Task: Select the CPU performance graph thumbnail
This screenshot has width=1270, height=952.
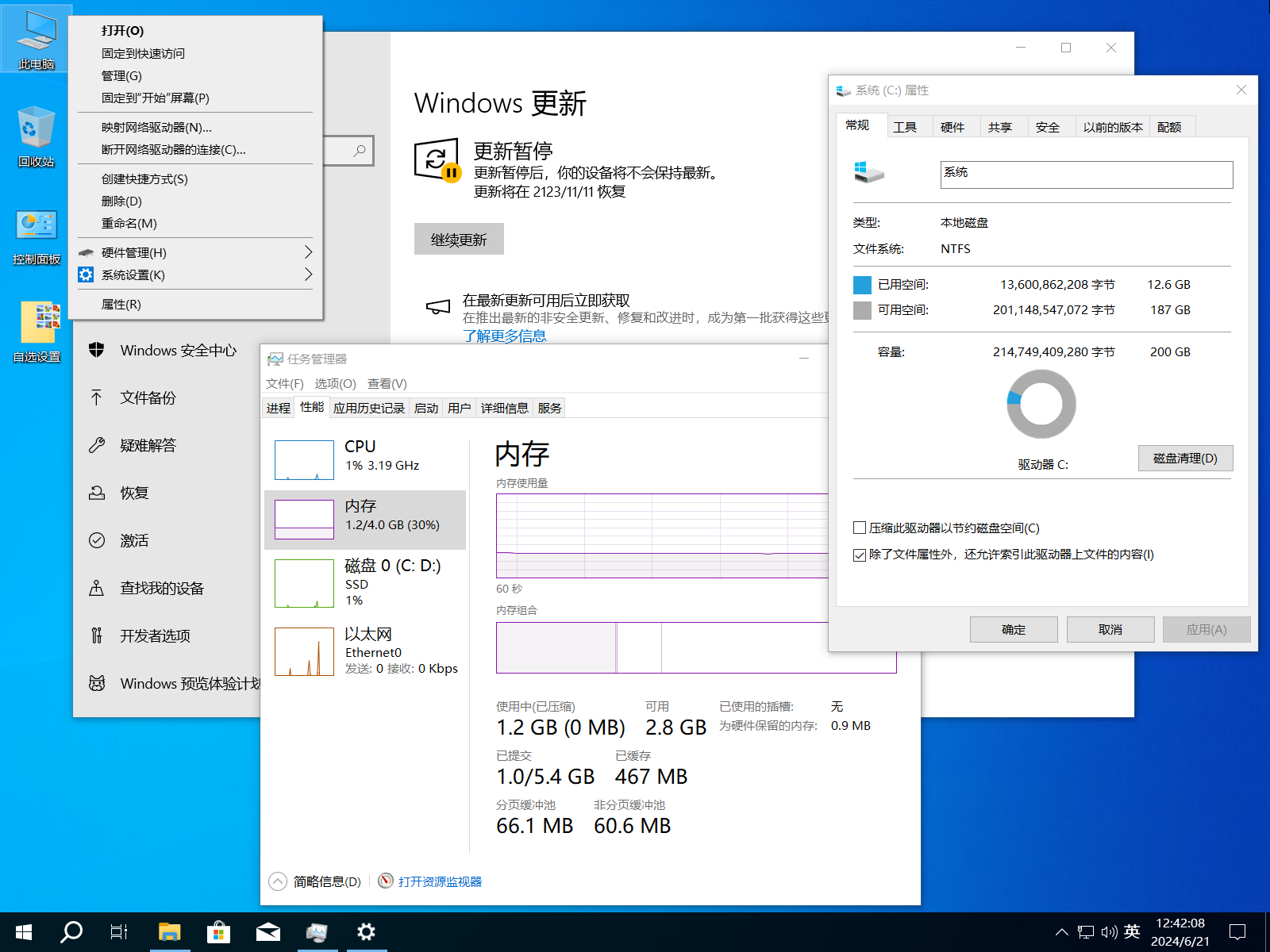Action: (x=304, y=460)
